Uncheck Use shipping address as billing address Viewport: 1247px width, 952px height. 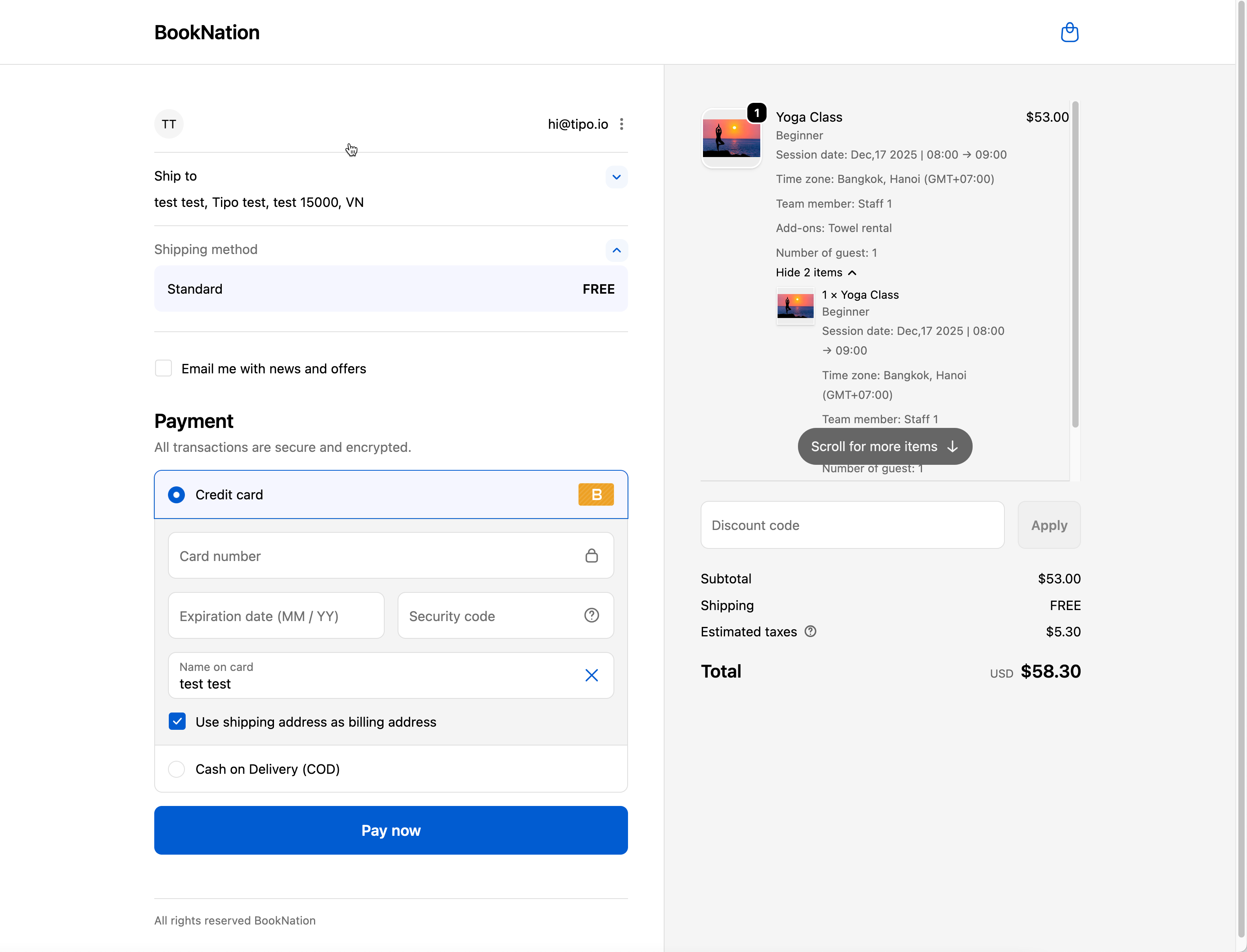[x=177, y=722]
